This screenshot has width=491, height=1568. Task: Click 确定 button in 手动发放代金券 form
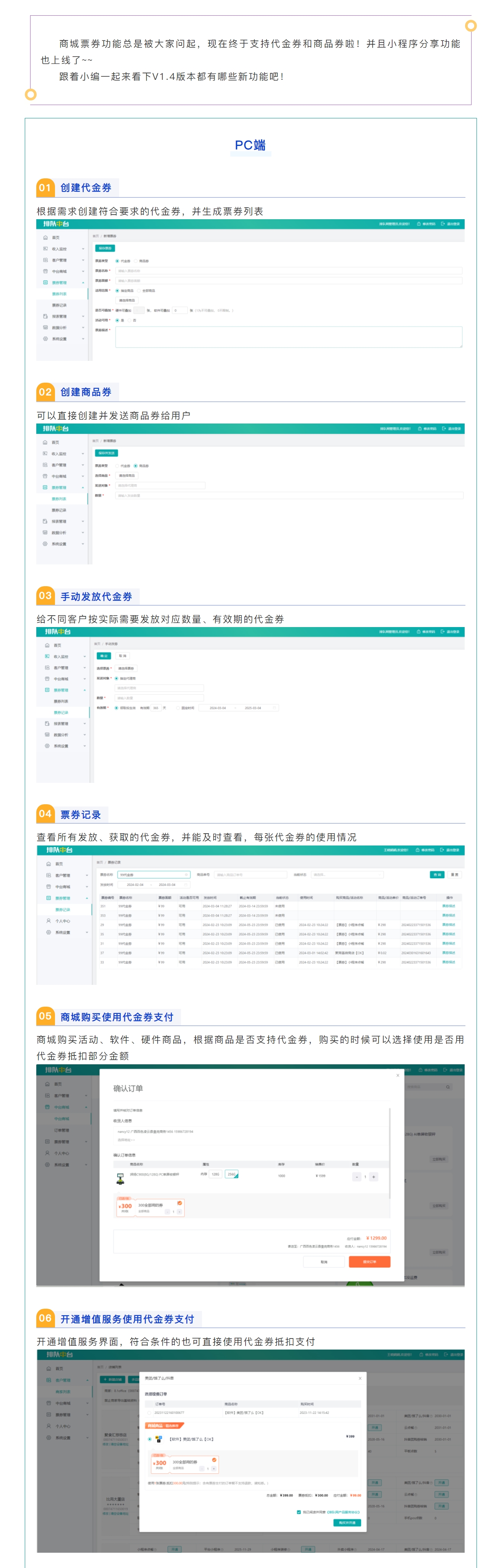click(104, 656)
